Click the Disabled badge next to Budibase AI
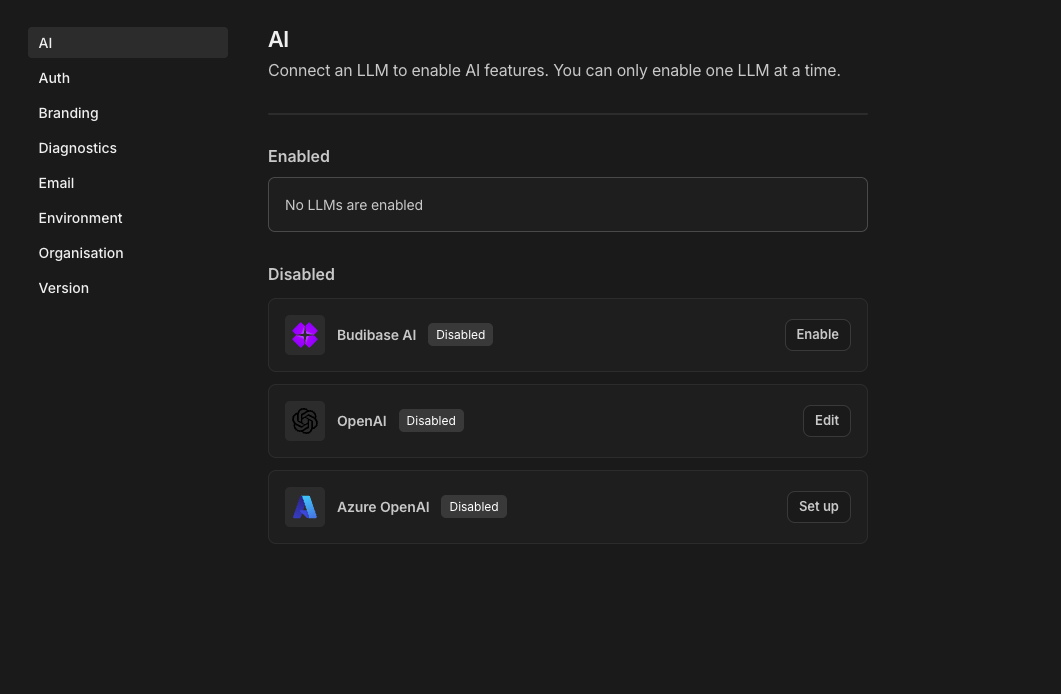Screen dimensions: 1061x694 coord(460,335)
